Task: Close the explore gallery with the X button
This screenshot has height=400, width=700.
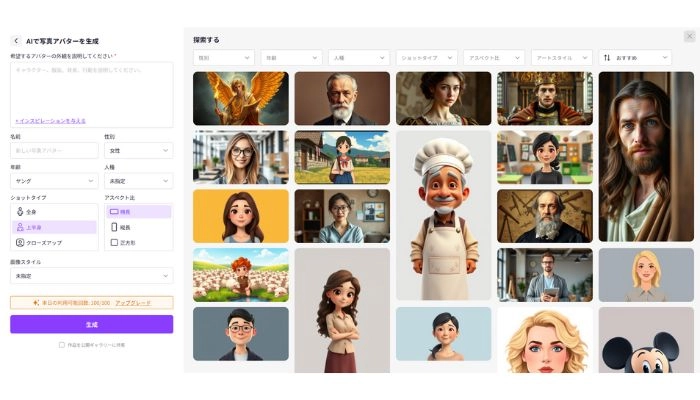Action: [690, 36]
